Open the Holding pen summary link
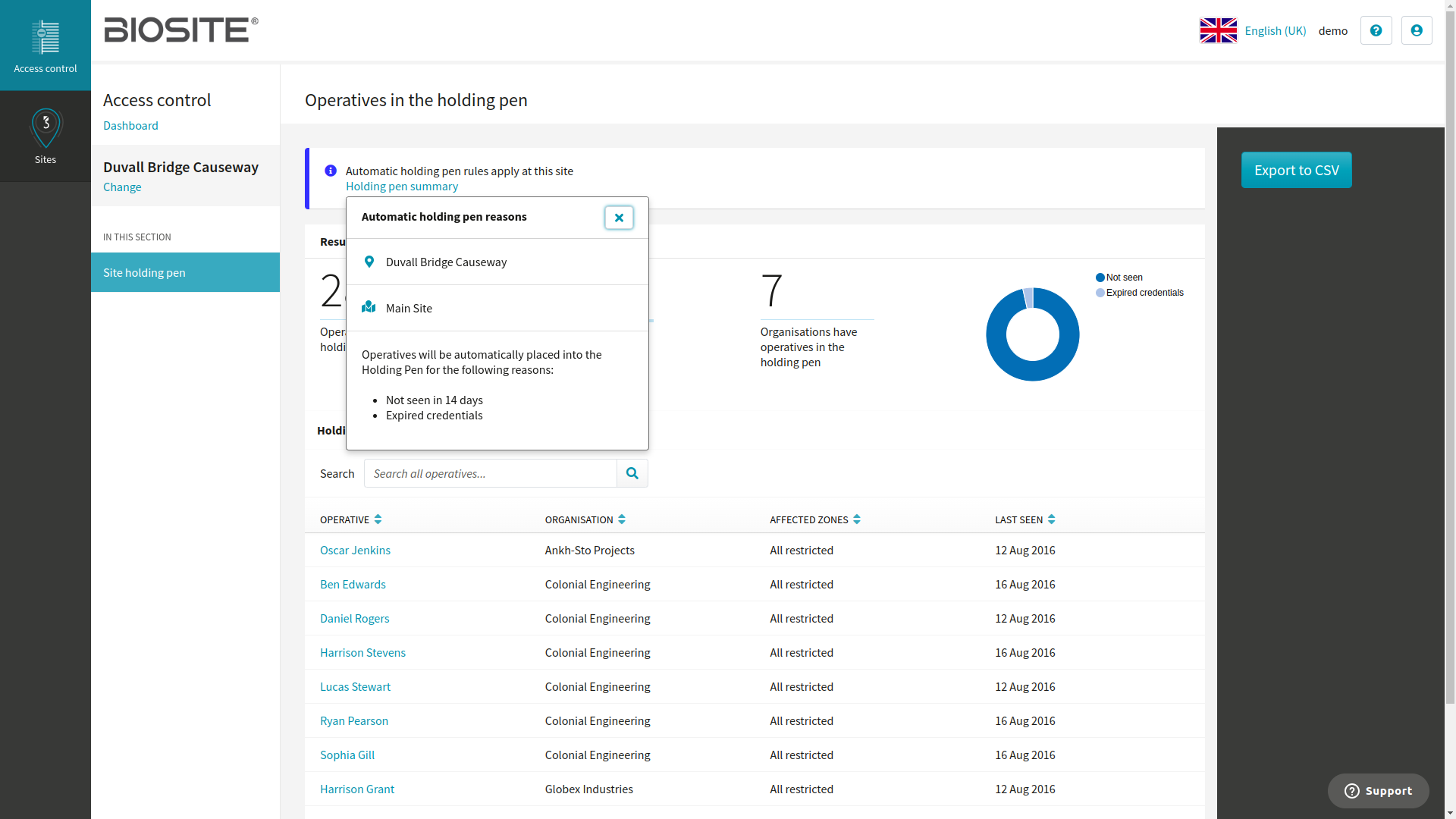This screenshot has height=819, width=1456. [402, 186]
